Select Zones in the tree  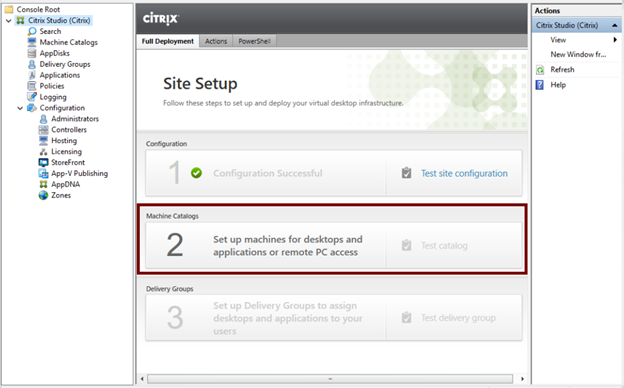[x=61, y=195]
